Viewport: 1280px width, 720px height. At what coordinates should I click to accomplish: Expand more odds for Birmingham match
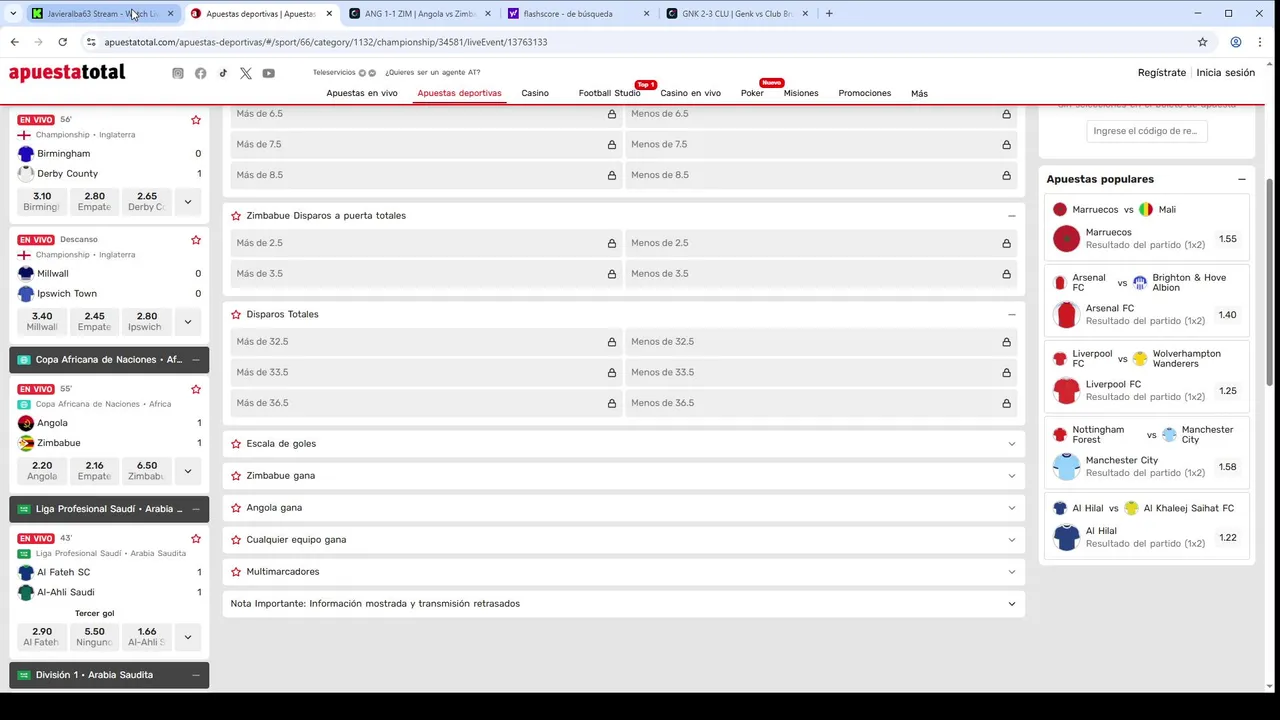[x=187, y=201]
